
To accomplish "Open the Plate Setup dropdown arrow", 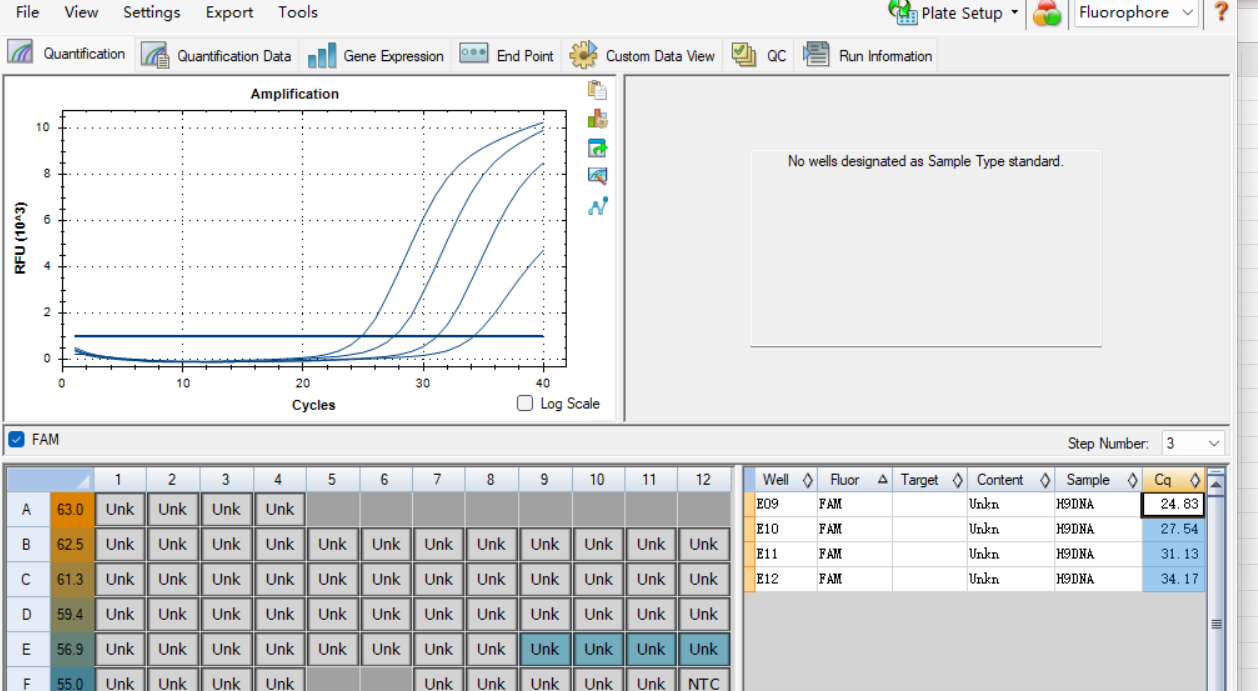I will [x=1014, y=13].
